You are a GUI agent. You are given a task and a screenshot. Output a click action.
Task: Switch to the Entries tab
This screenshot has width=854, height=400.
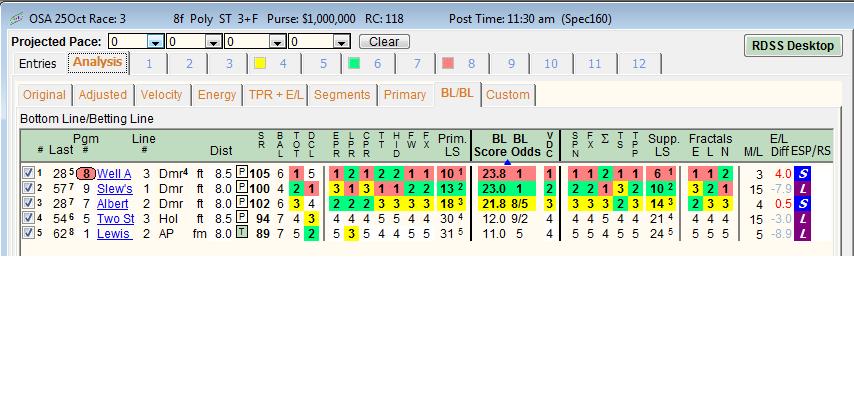[x=38, y=64]
